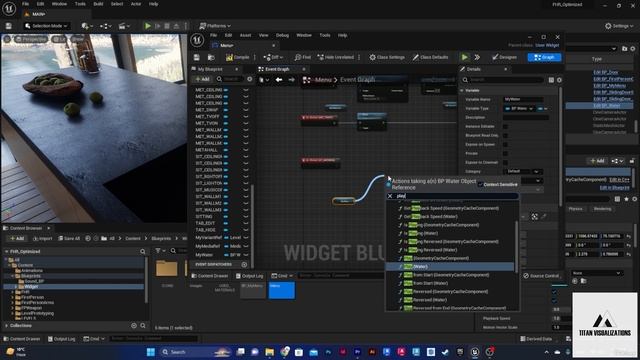Expand the Collections section
This screenshot has height=360, width=640.
(x=7, y=326)
